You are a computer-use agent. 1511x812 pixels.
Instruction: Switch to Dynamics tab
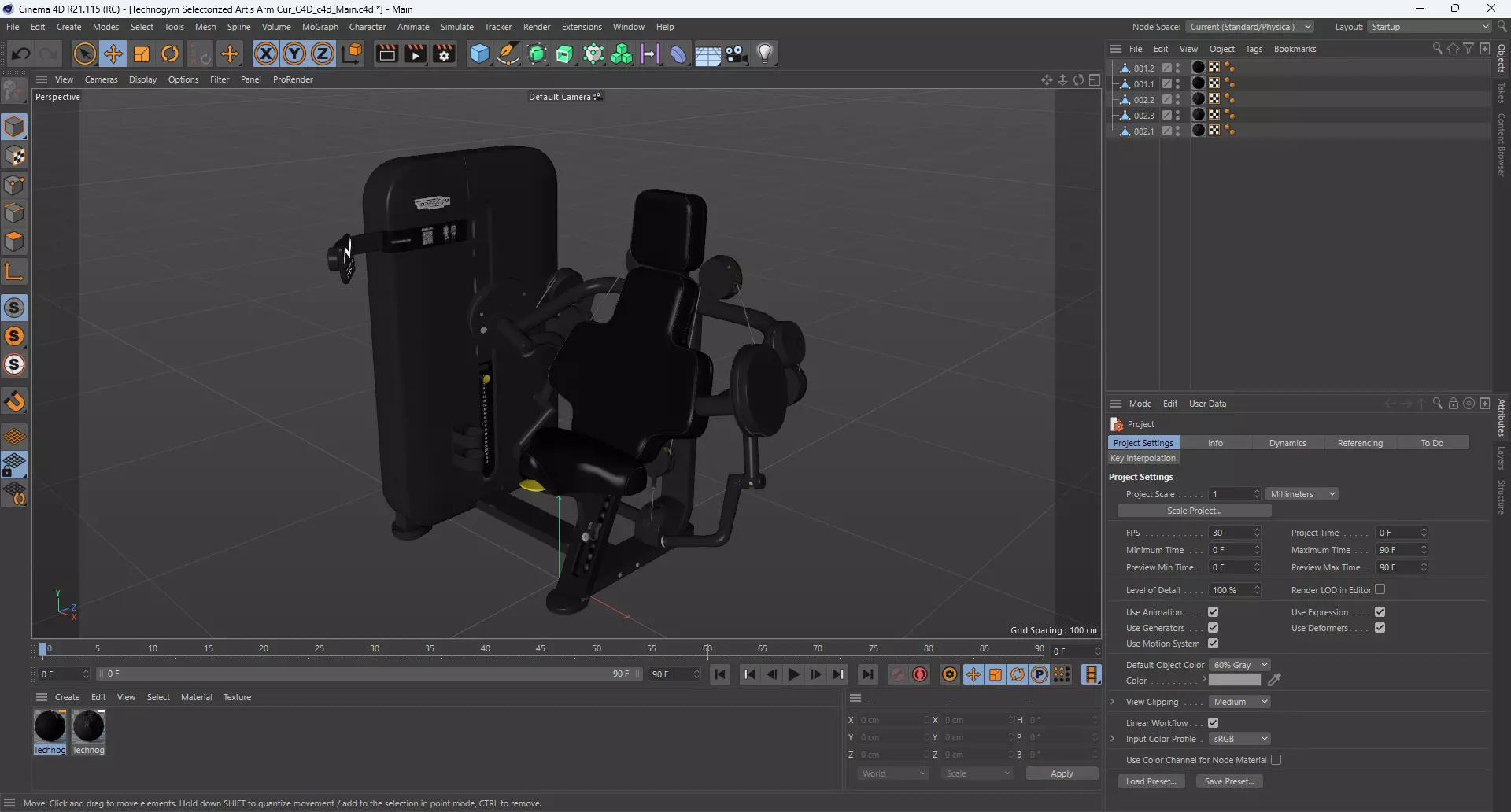point(1287,443)
